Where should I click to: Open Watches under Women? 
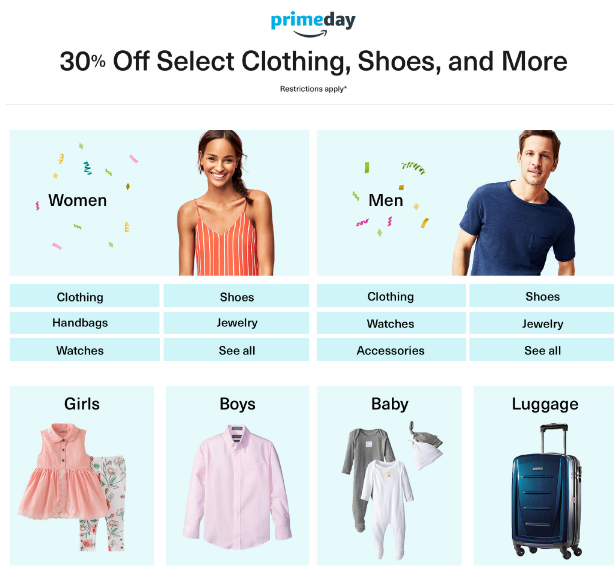click(85, 350)
